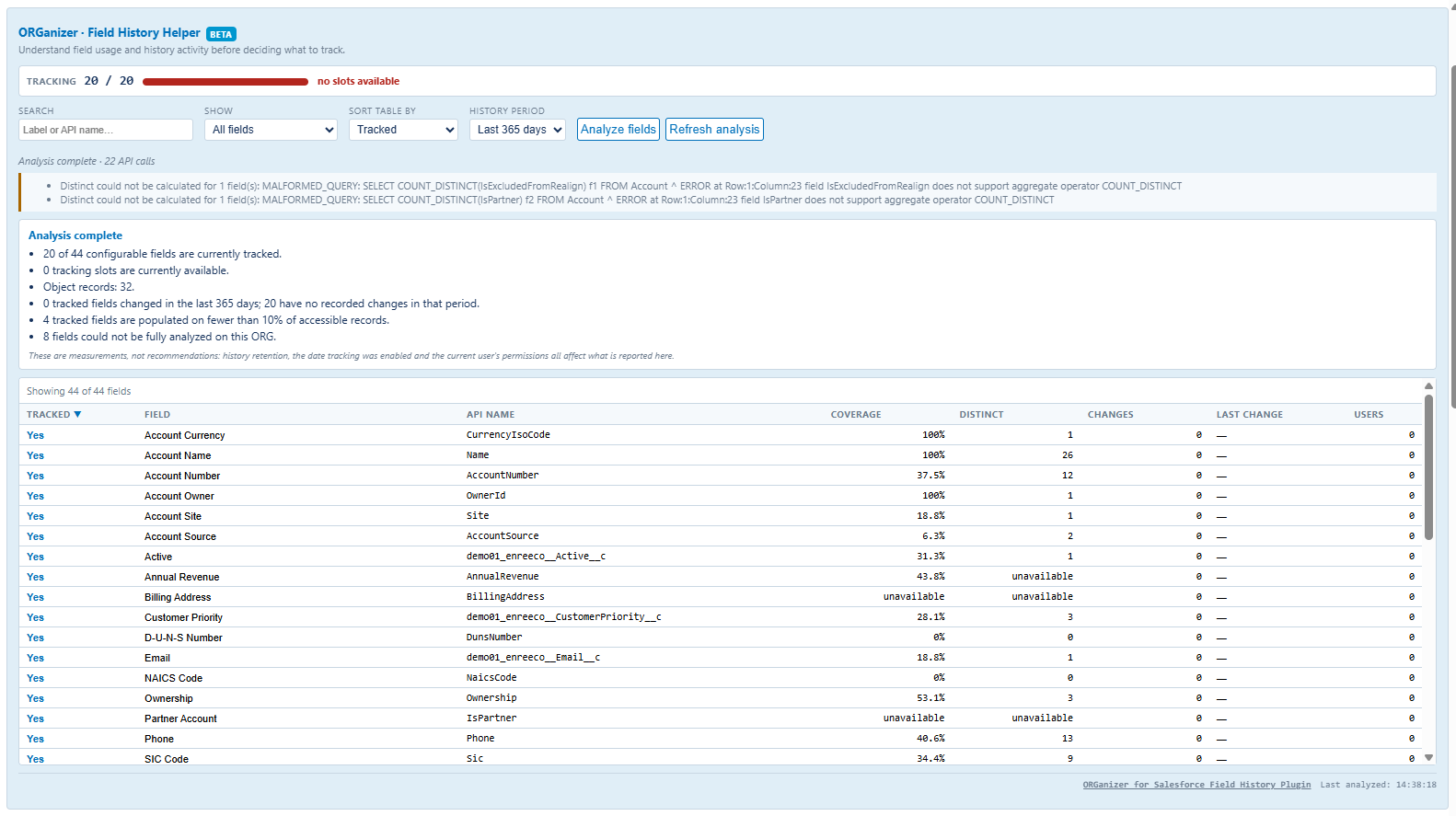Click the 37.5% coverage value for Account Number
The image size is (1456, 816).
coord(930,476)
